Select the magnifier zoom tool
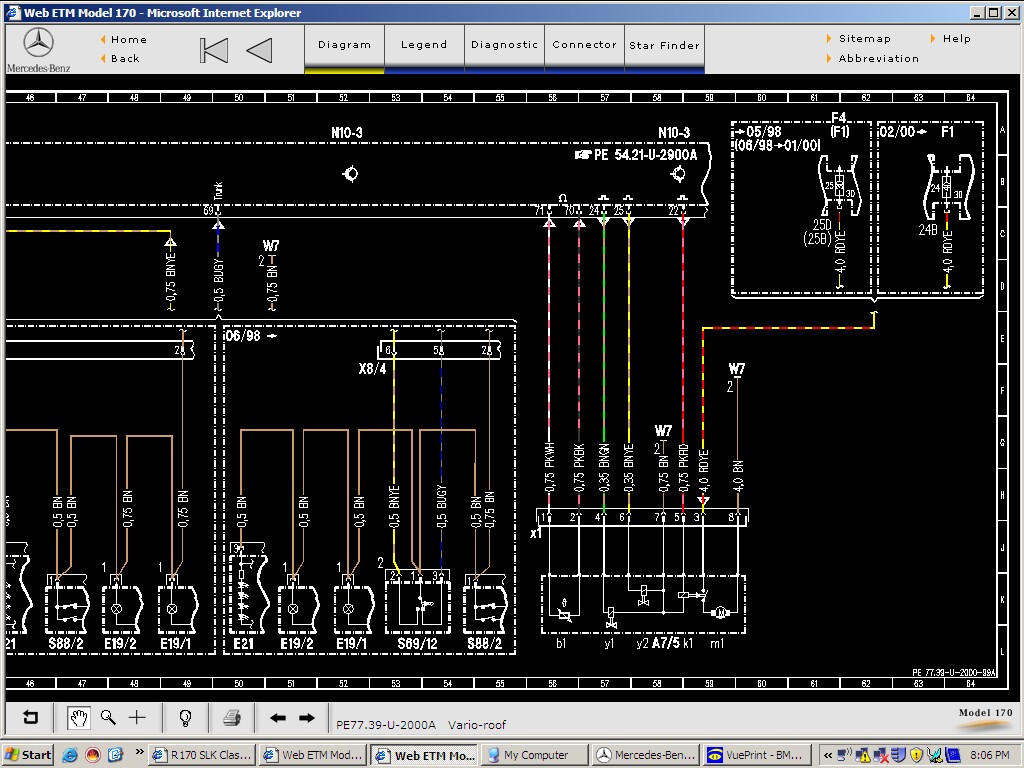Screen dimensions: 1024x768 click(108, 718)
